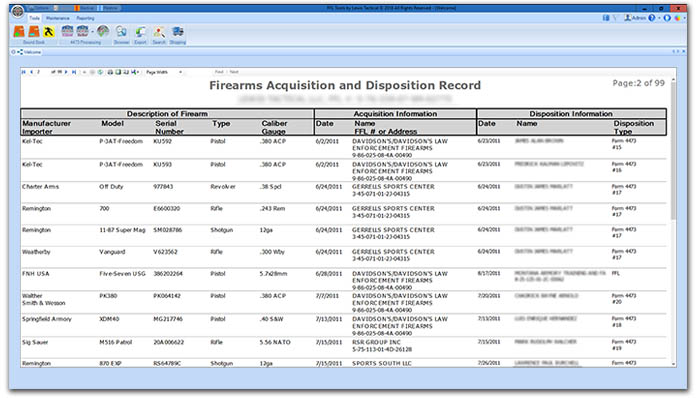This screenshot has width=700, height=398.
Task: Select the PK380 model cell
Action: (108, 295)
